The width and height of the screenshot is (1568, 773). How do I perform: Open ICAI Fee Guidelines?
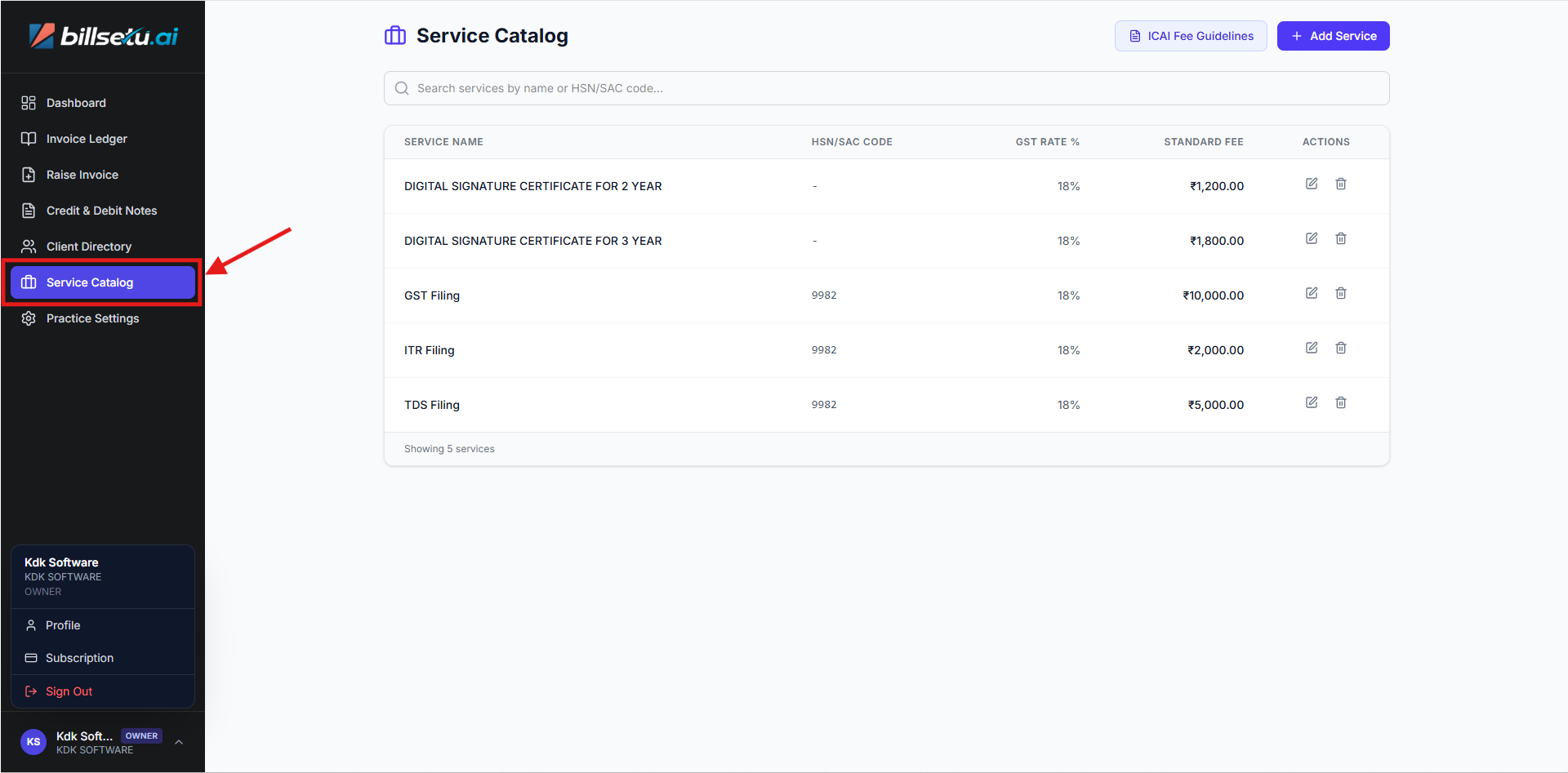(1190, 36)
